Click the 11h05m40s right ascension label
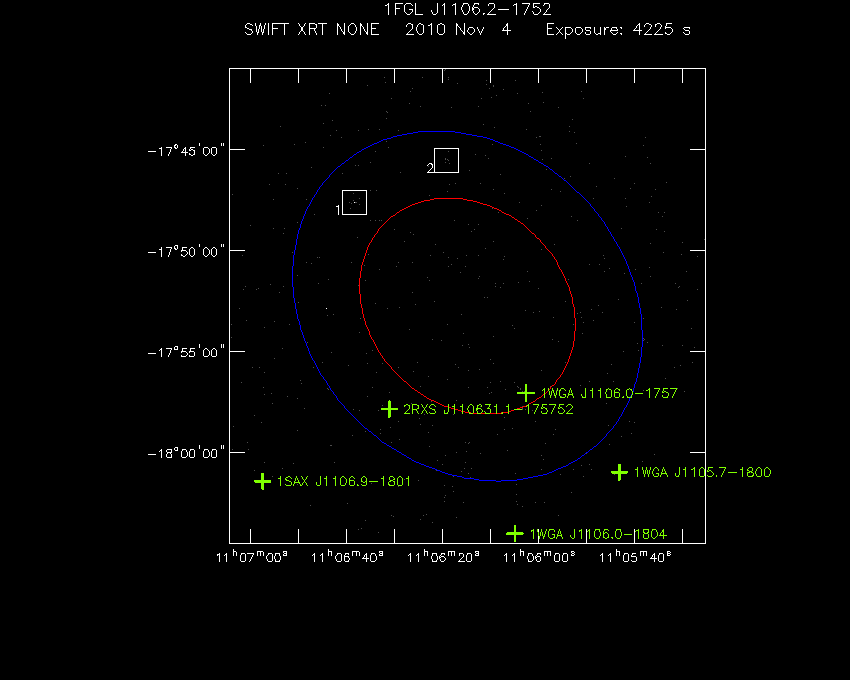The image size is (850, 680). pos(635,557)
